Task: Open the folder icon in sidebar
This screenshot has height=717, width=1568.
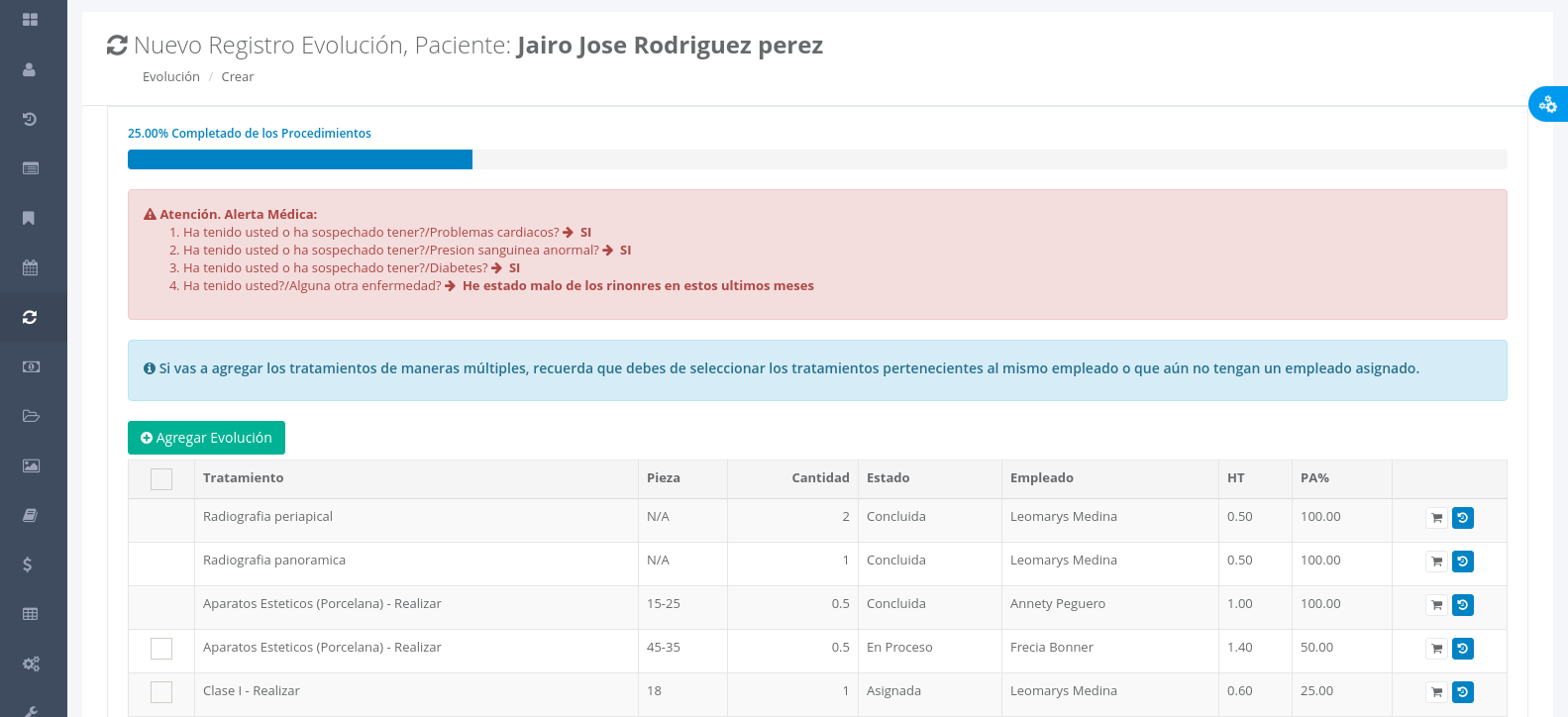Action: point(31,416)
